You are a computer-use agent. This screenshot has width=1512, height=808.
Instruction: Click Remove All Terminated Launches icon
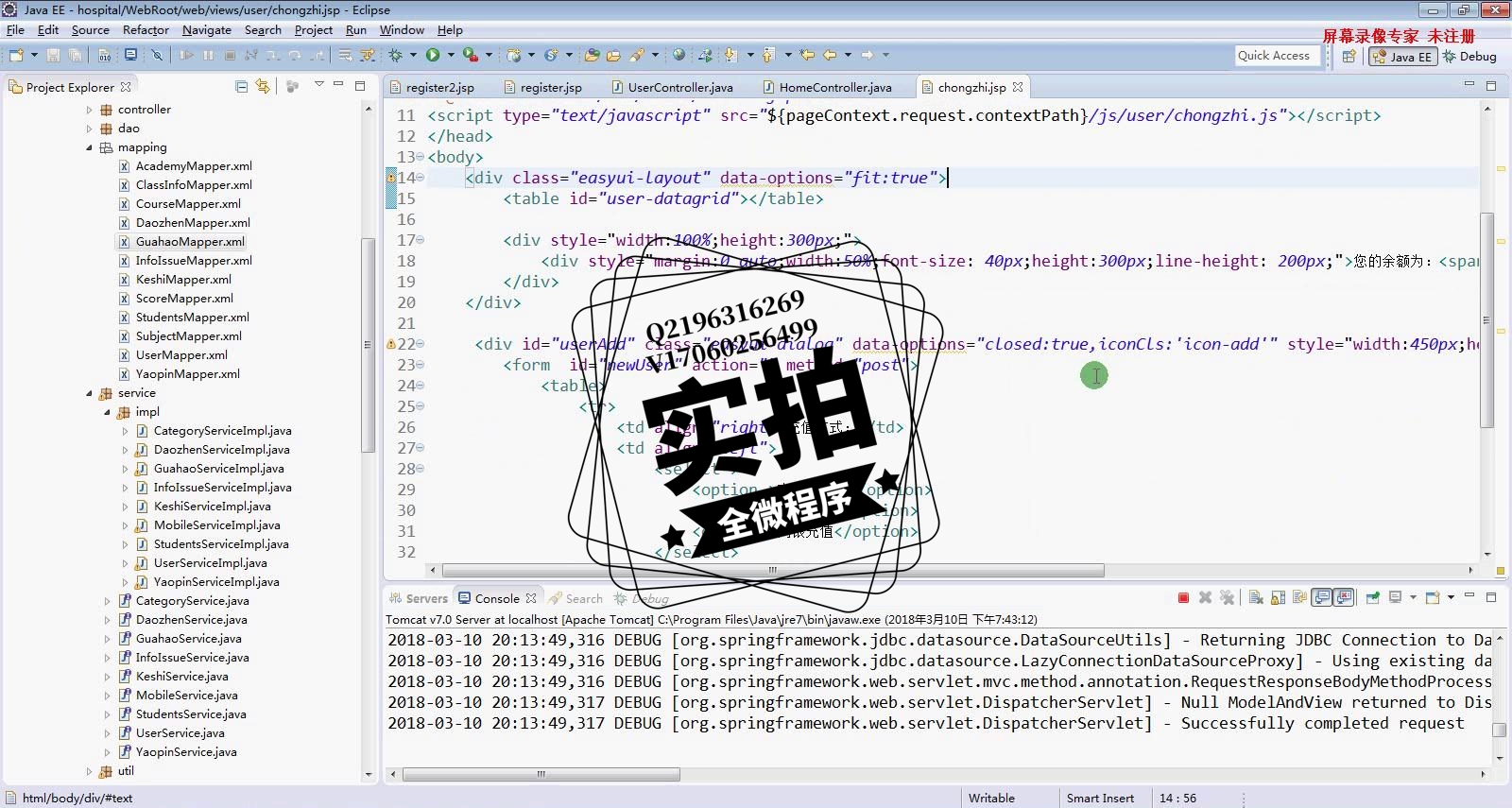click(x=1227, y=598)
